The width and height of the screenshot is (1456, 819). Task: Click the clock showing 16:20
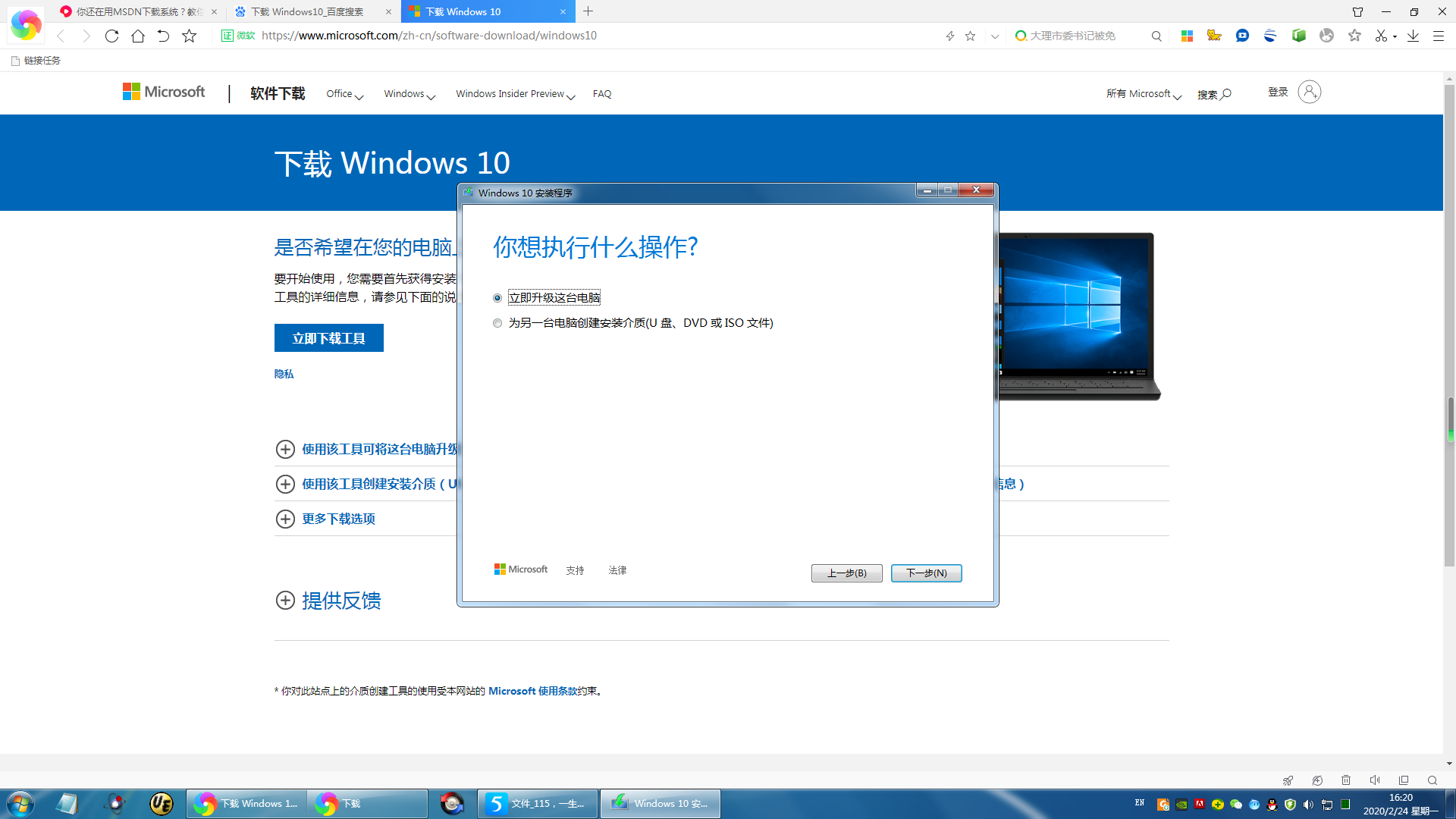[x=1401, y=798]
